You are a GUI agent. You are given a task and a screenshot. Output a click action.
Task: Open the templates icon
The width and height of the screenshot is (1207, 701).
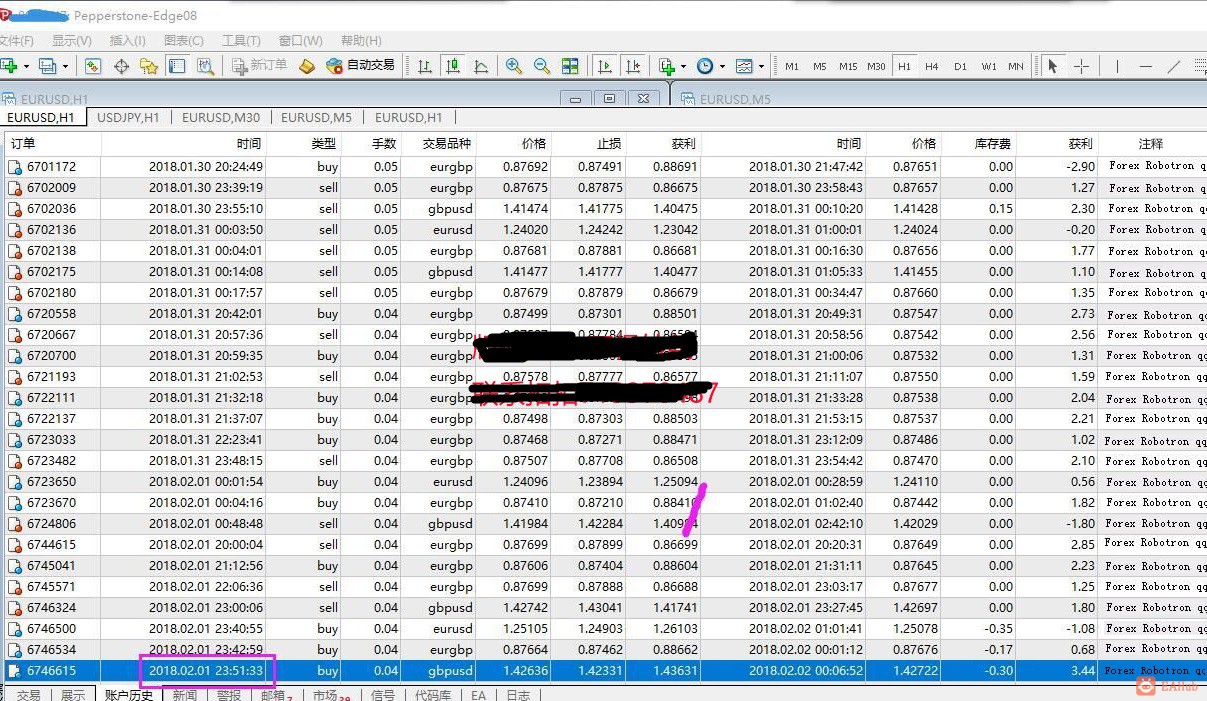(x=744, y=66)
